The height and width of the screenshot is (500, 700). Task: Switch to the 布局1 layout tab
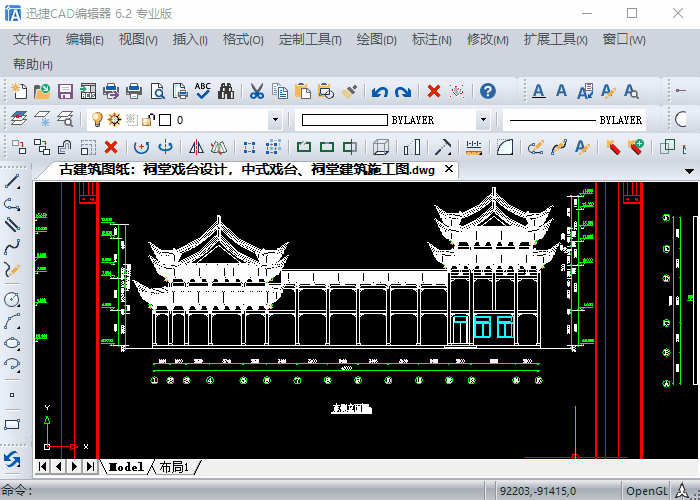175,467
